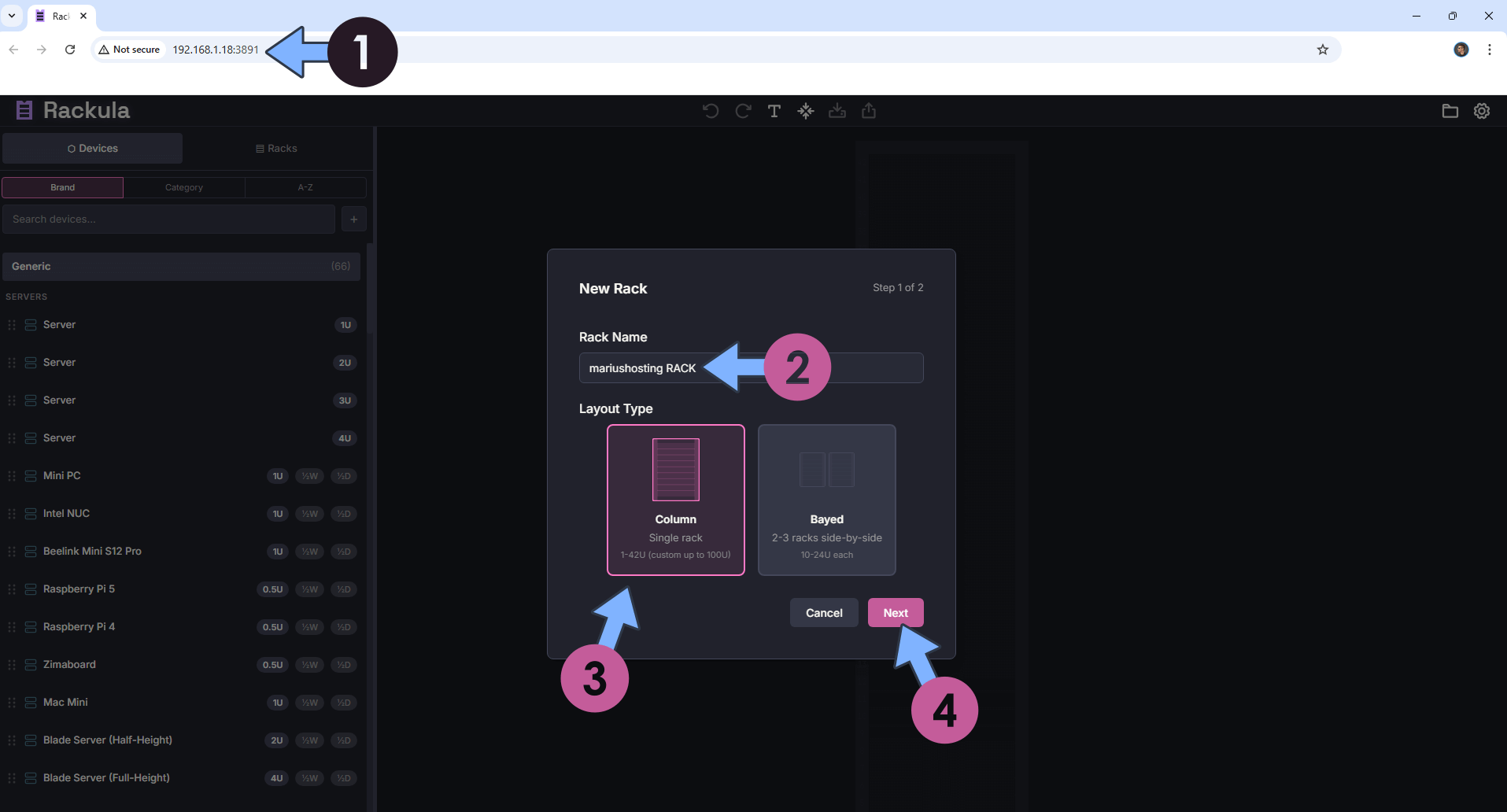Undo the last action
The width and height of the screenshot is (1507, 812).
[x=710, y=111]
